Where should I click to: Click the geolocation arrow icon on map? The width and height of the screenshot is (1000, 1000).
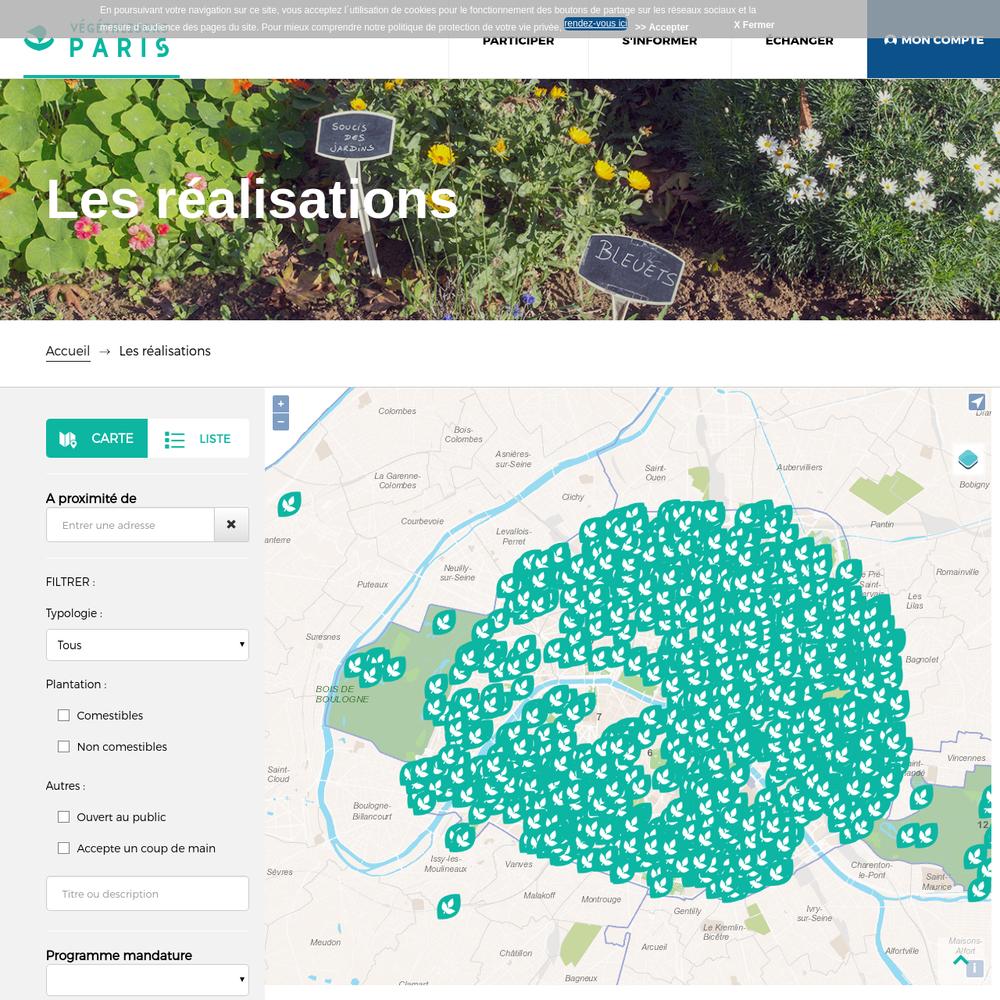pyautogui.click(x=976, y=402)
